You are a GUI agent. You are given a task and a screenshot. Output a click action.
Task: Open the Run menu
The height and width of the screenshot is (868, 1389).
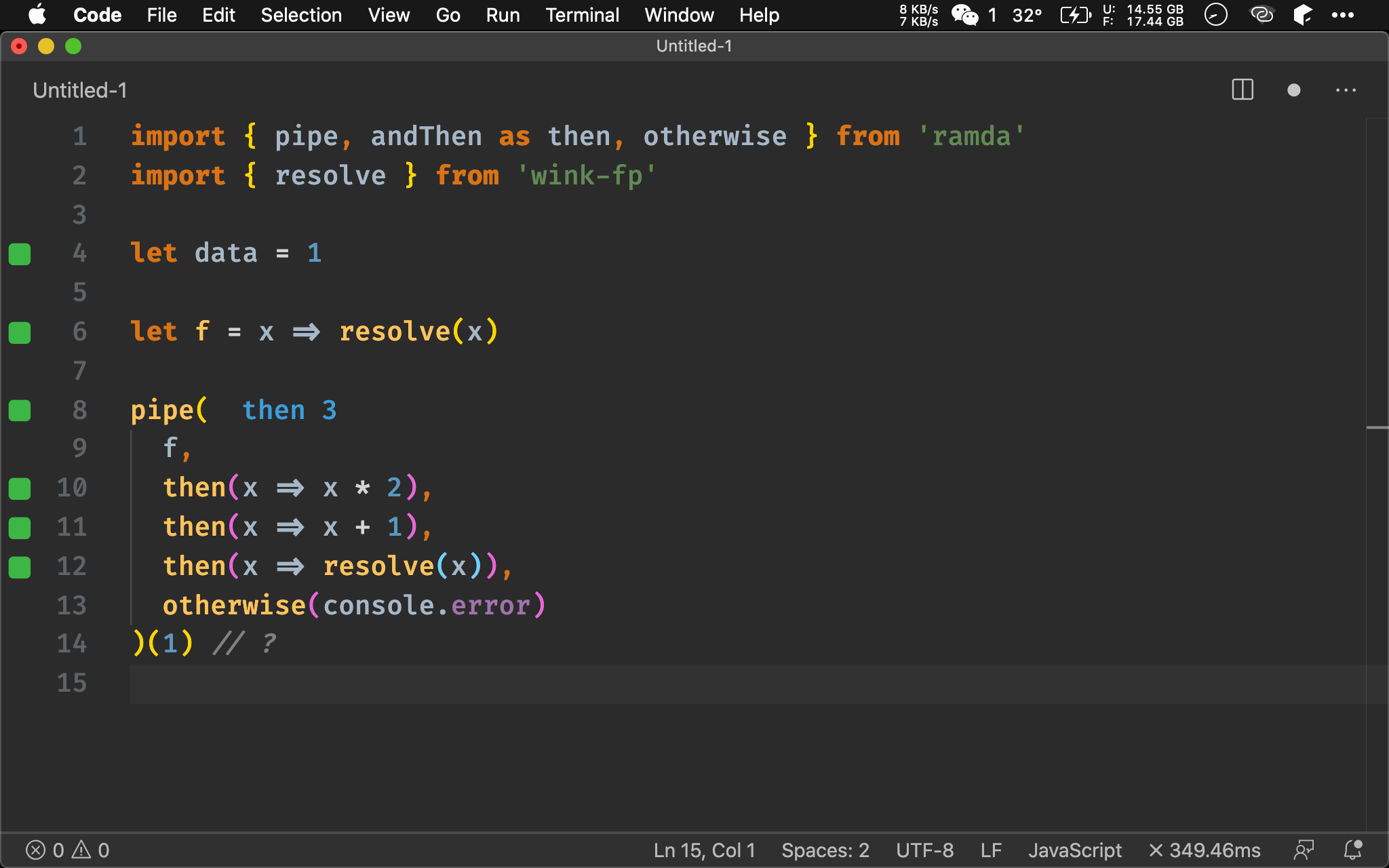[503, 15]
